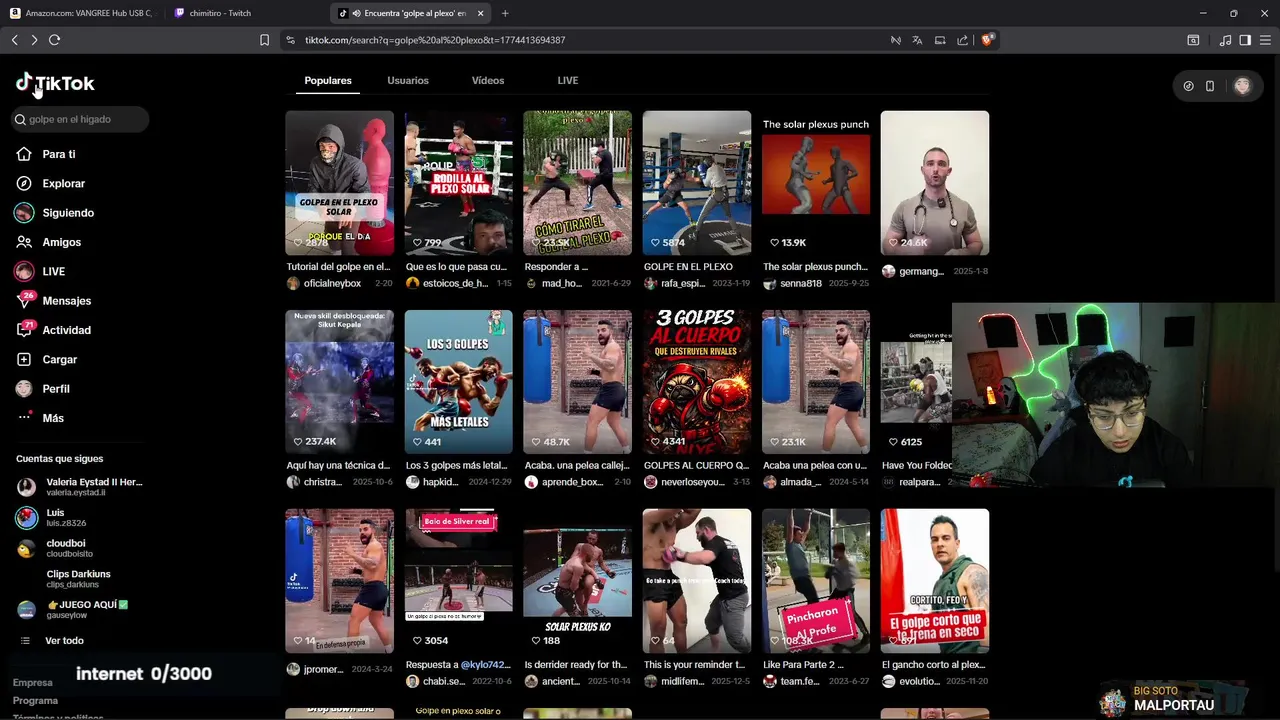Click the search magnifier icon in sidebar
Image resolution: width=1280 pixels, height=720 pixels.
(20, 119)
